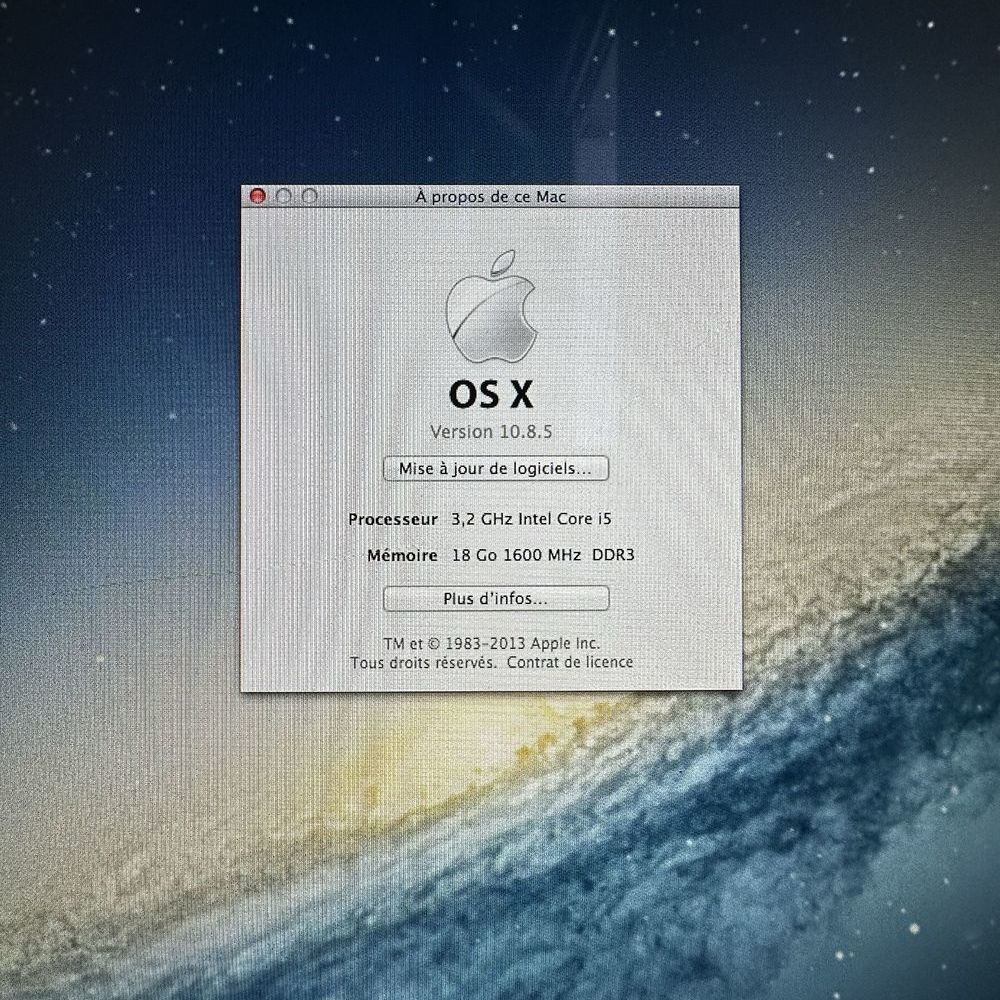Click the zoom button in the title bar
The width and height of the screenshot is (1000, 1000).
click(x=309, y=196)
